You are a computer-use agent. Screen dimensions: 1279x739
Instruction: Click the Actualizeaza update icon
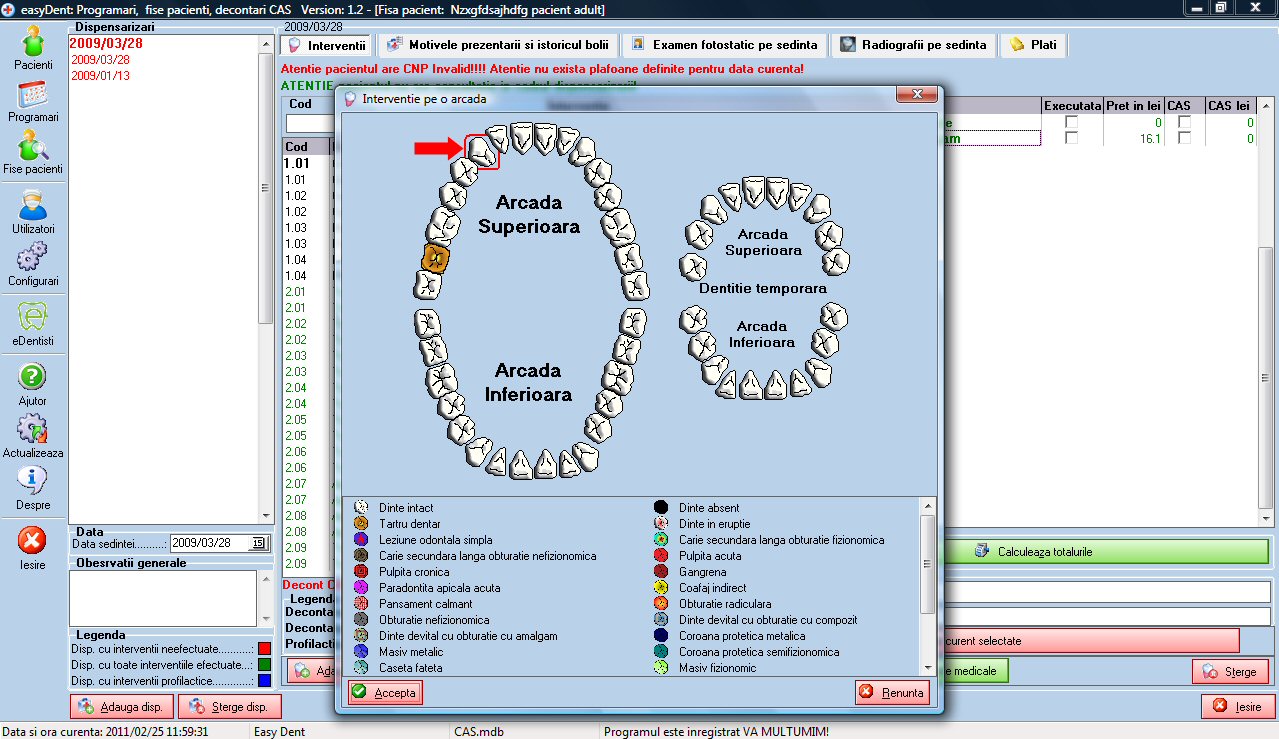(x=33, y=434)
